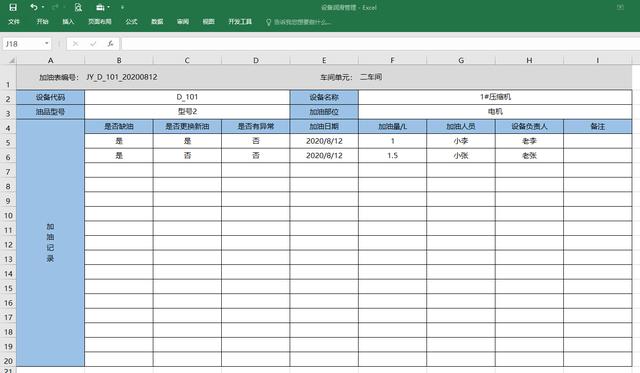Screen dimensions: 640x373
Task: Click the 加油部位 label cell
Action: pyautogui.click(x=324, y=112)
